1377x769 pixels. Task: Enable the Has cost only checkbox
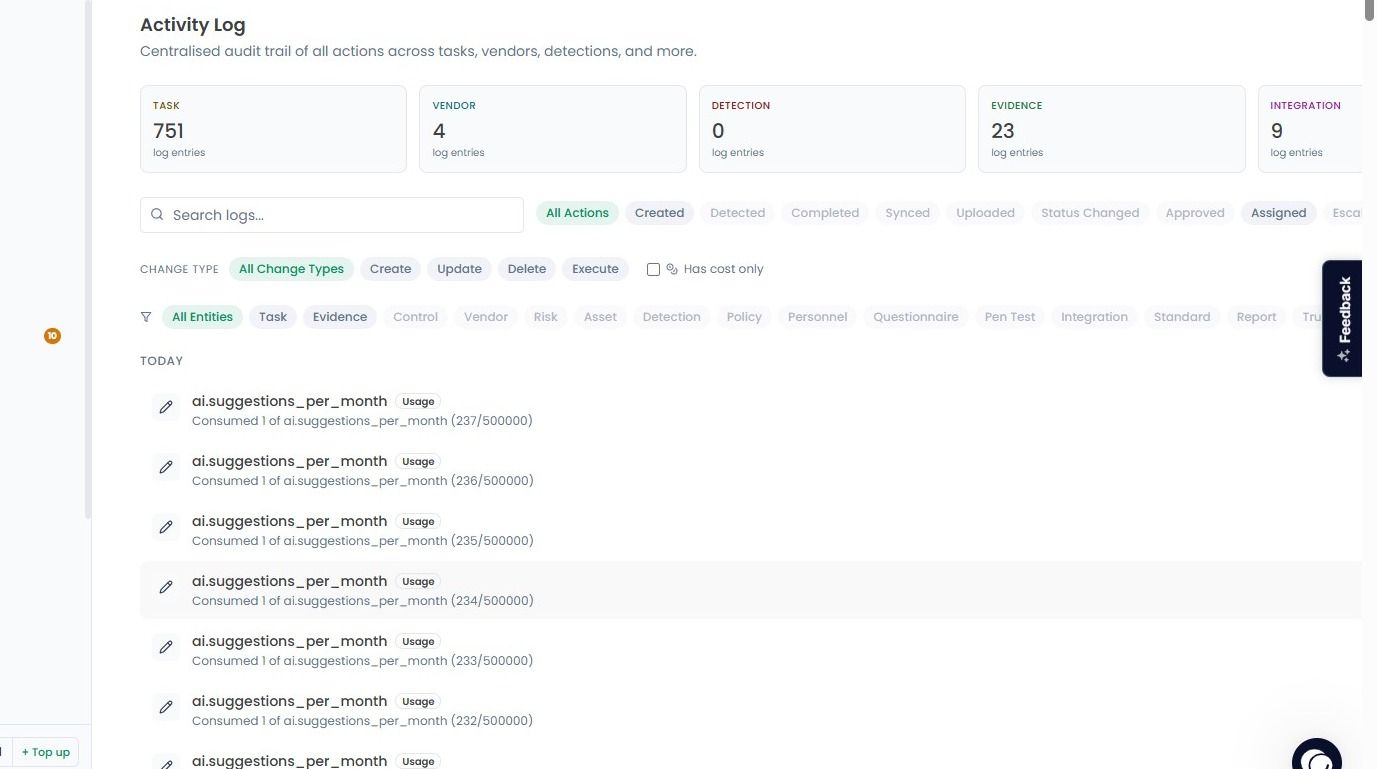tap(653, 269)
